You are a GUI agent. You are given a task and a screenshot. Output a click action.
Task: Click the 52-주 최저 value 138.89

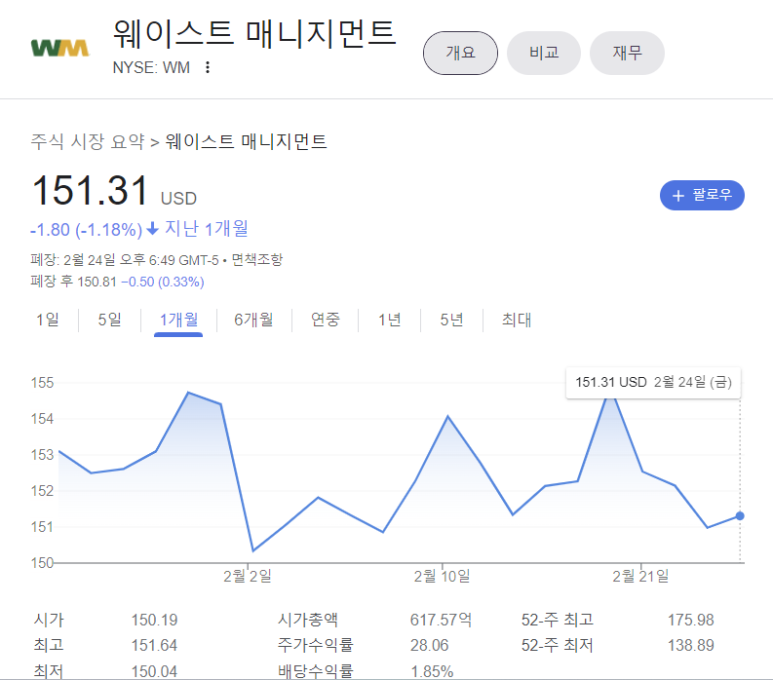691,645
